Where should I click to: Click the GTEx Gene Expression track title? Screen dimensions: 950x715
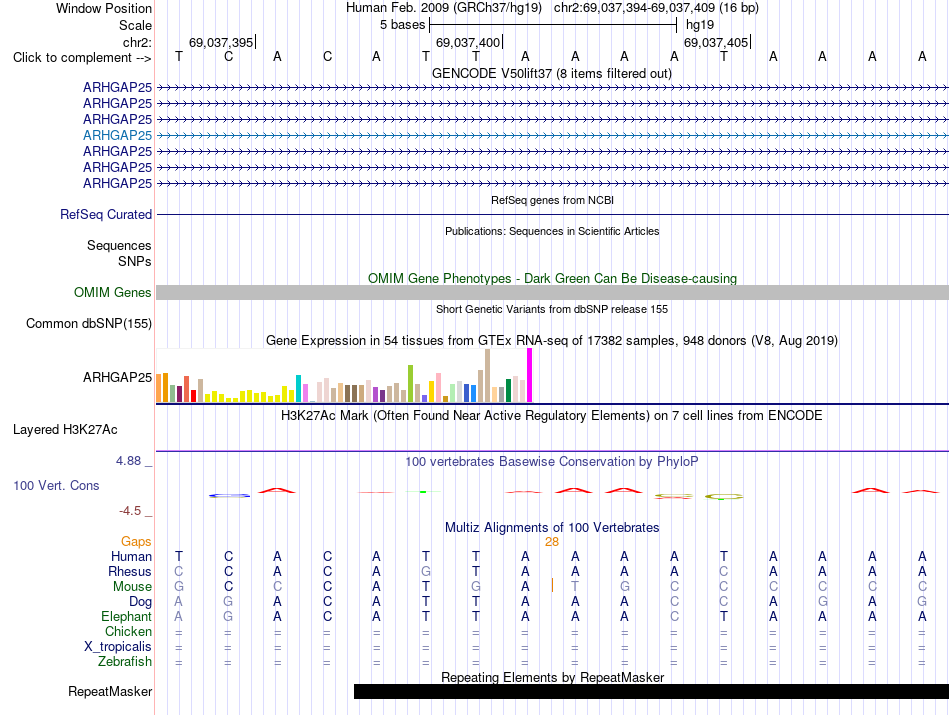point(552,341)
